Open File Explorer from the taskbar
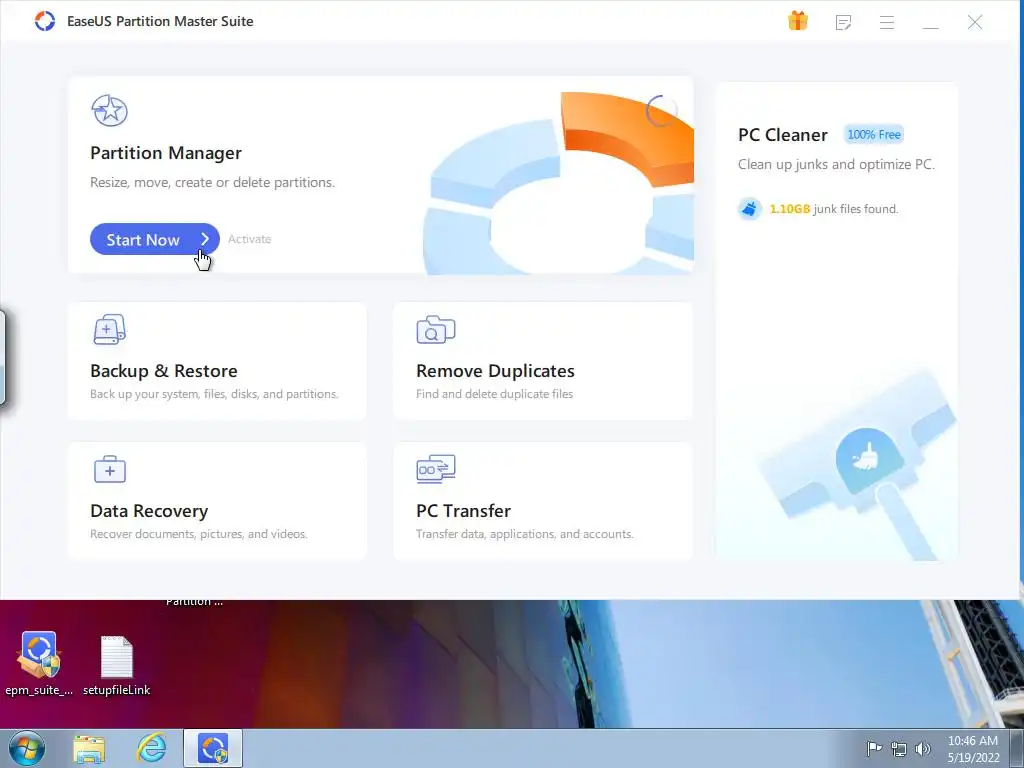This screenshot has width=1024, height=768. coord(89,749)
